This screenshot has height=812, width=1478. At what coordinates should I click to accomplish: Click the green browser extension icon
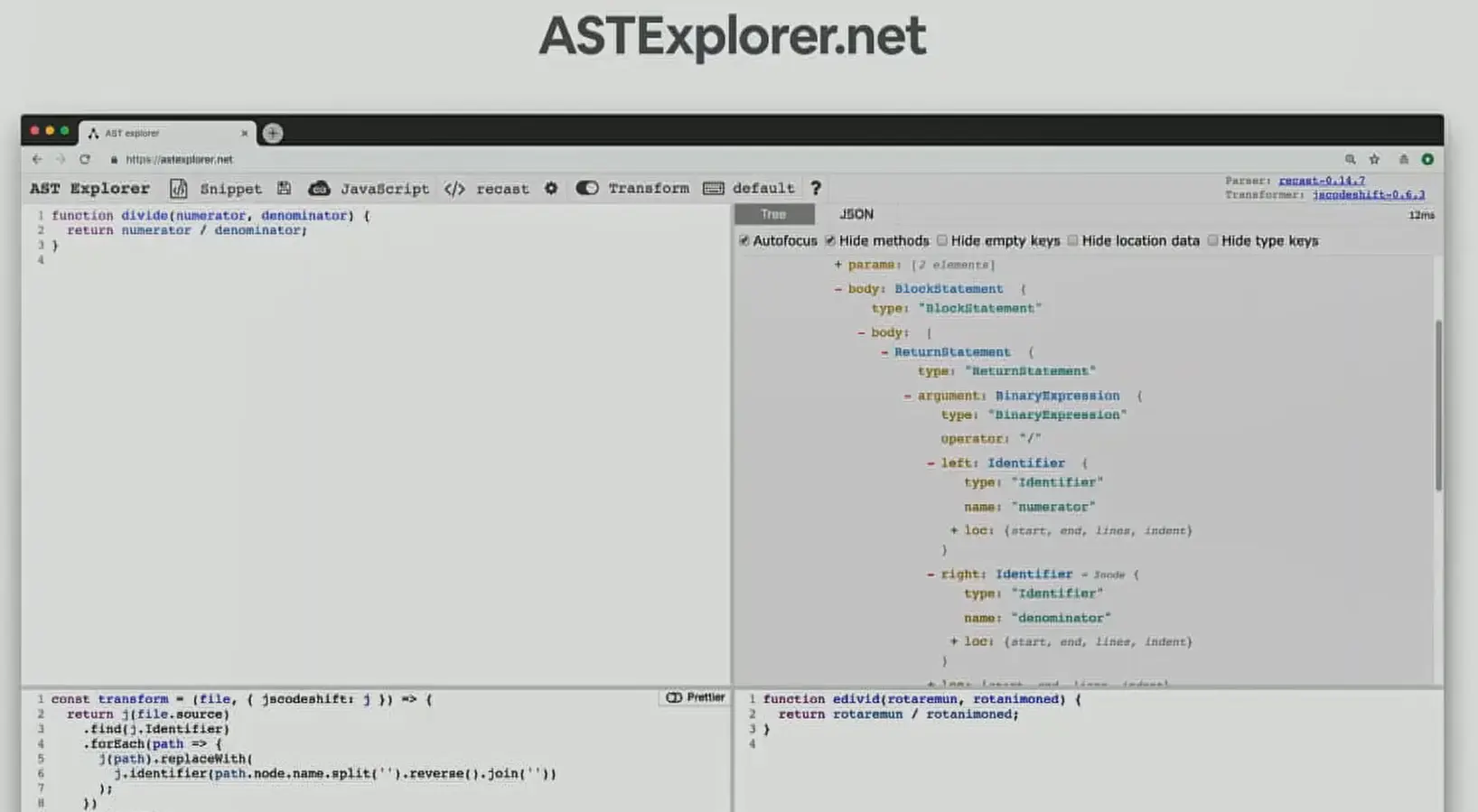pyautogui.click(x=1427, y=159)
